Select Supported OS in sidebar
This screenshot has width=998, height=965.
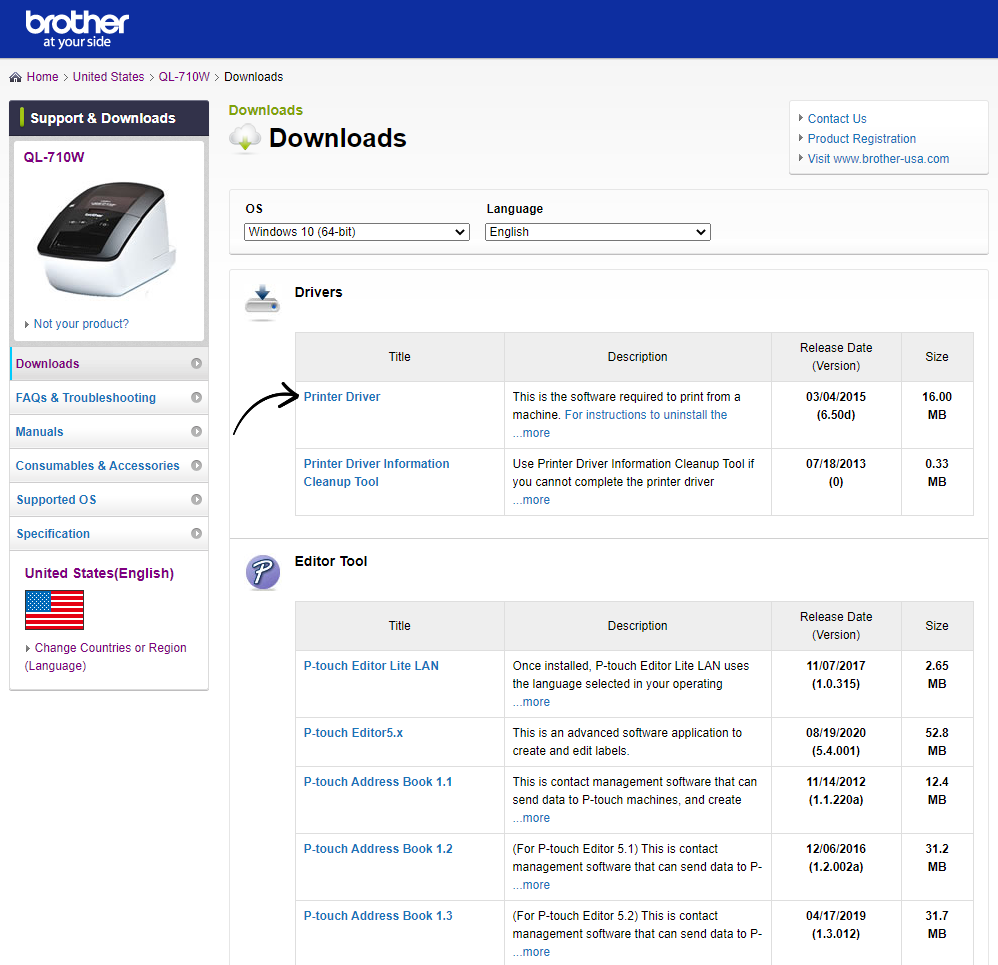(x=56, y=500)
